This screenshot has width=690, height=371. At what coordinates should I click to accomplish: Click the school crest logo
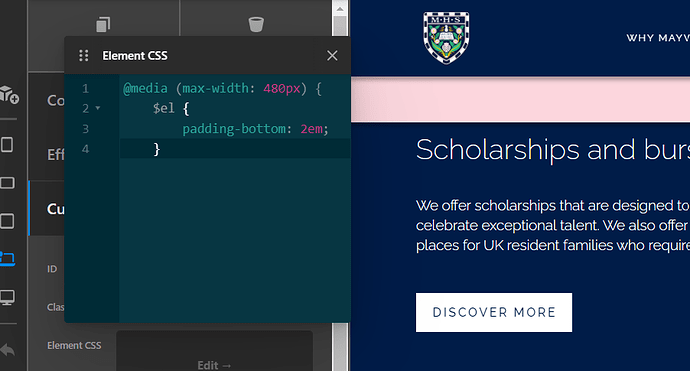(x=446, y=38)
